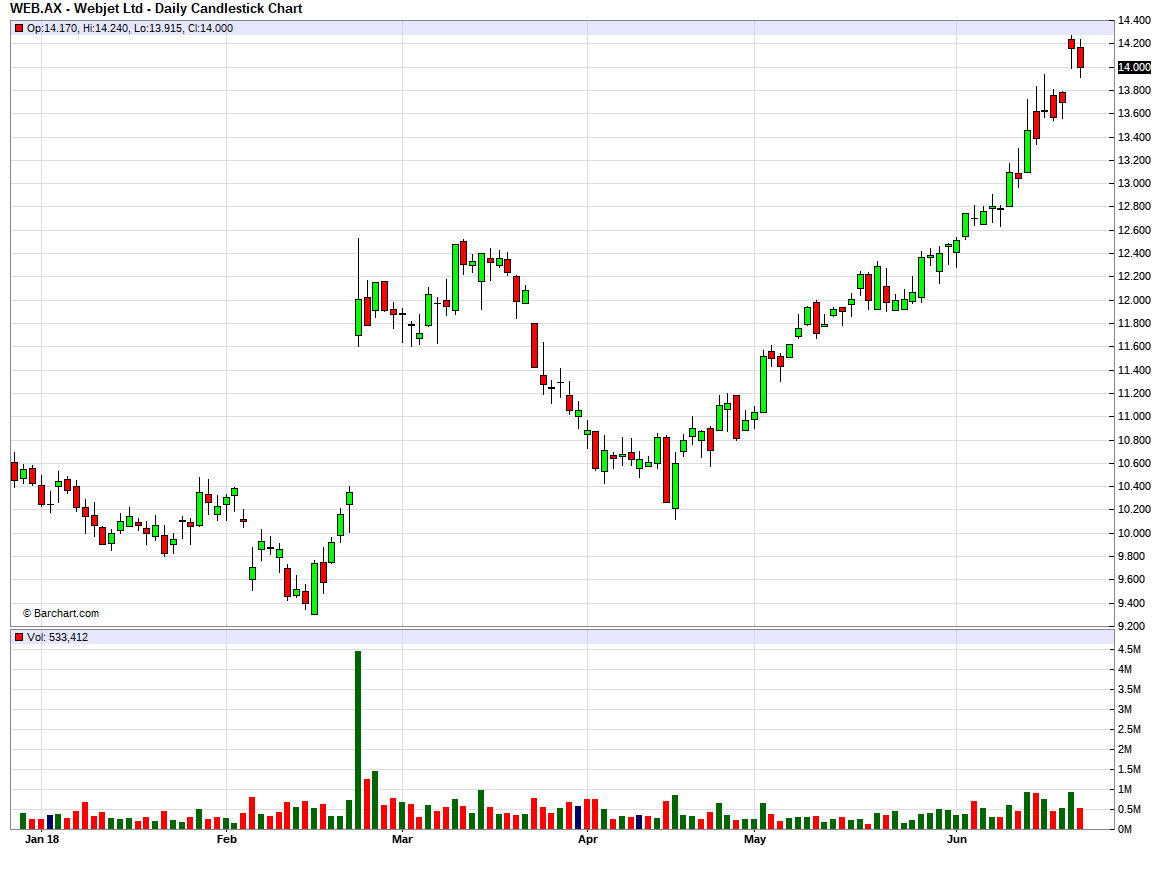
Task: Click the tallest 4.5M volume spike bar
Action: (x=358, y=740)
